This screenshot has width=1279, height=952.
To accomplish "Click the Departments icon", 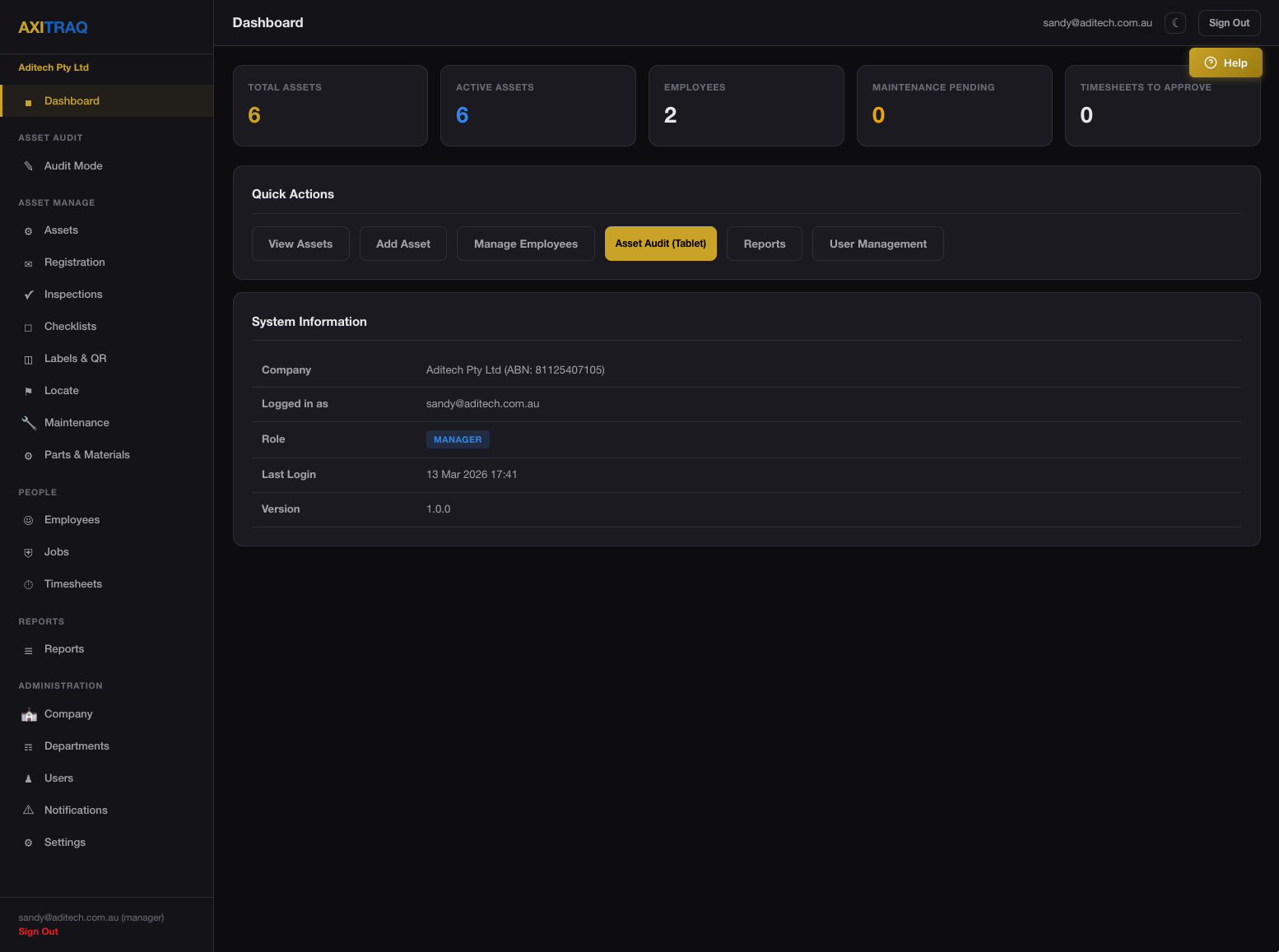I will pyautogui.click(x=28, y=747).
